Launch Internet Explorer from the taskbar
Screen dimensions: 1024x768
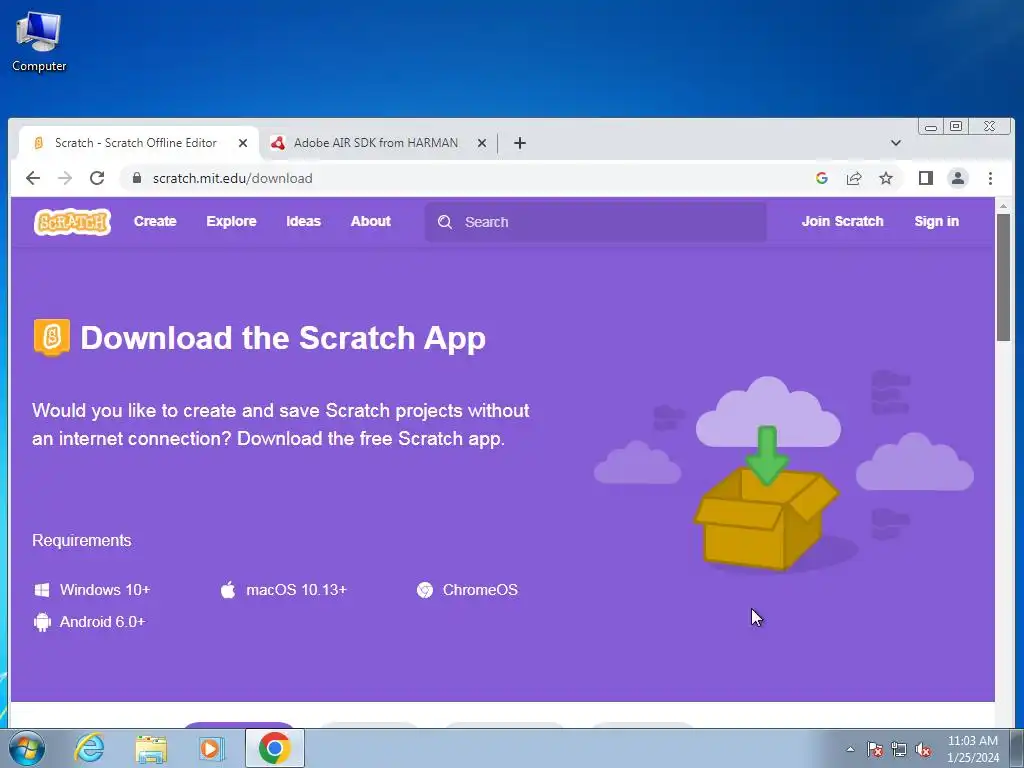tap(89, 748)
